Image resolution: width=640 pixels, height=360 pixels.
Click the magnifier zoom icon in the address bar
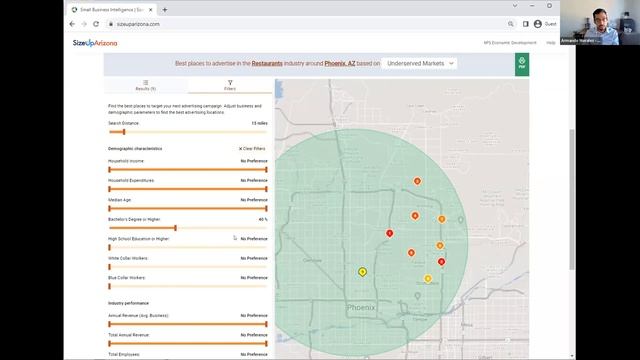pyautogui.click(x=511, y=24)
